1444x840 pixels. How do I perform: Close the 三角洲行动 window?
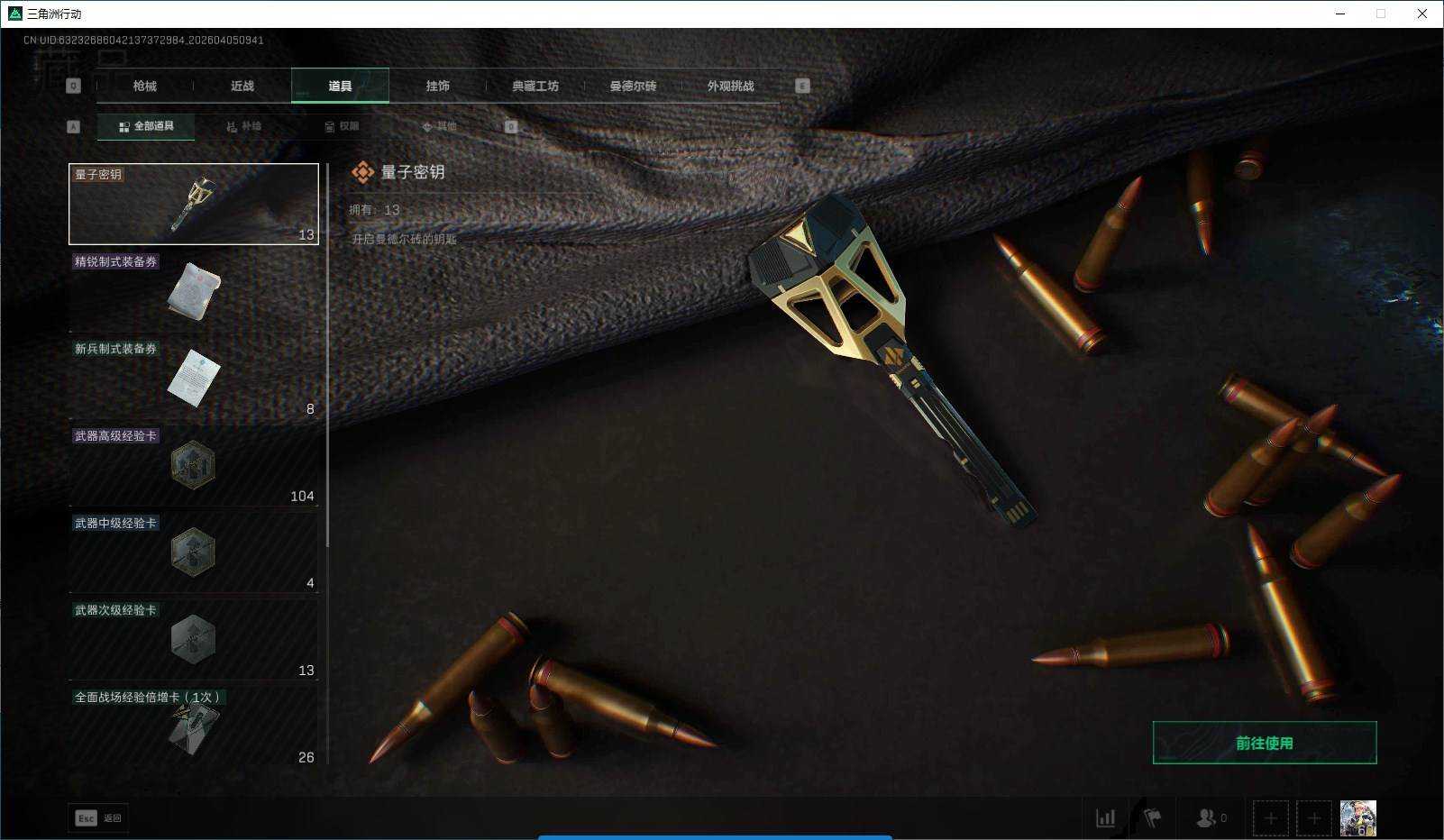1422,14
